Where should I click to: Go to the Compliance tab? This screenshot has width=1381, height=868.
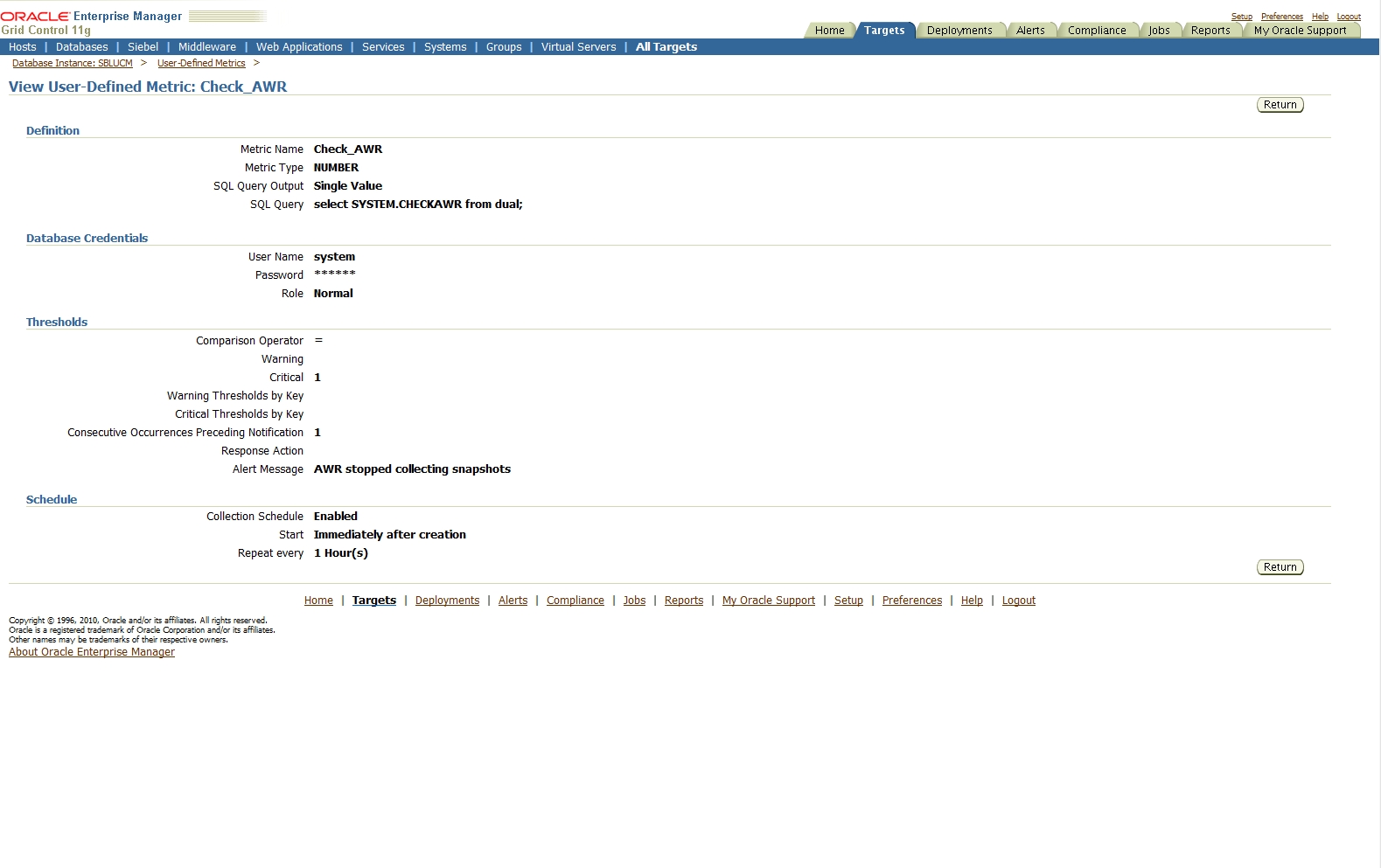click(x=1097, y=31)
